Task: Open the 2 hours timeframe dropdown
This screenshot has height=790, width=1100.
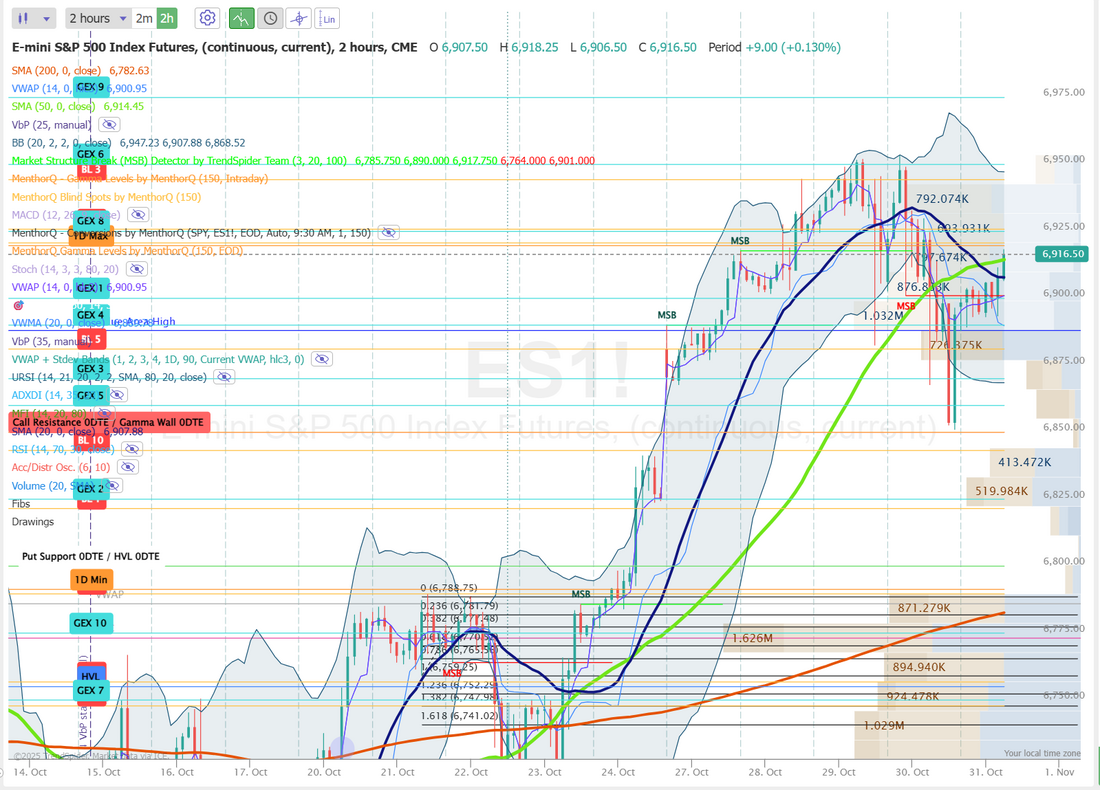Action: click(x=97, y=18)
